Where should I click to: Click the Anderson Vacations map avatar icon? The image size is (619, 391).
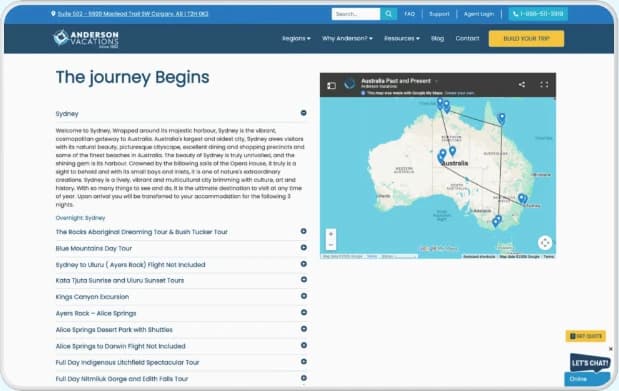click(349, 84)
